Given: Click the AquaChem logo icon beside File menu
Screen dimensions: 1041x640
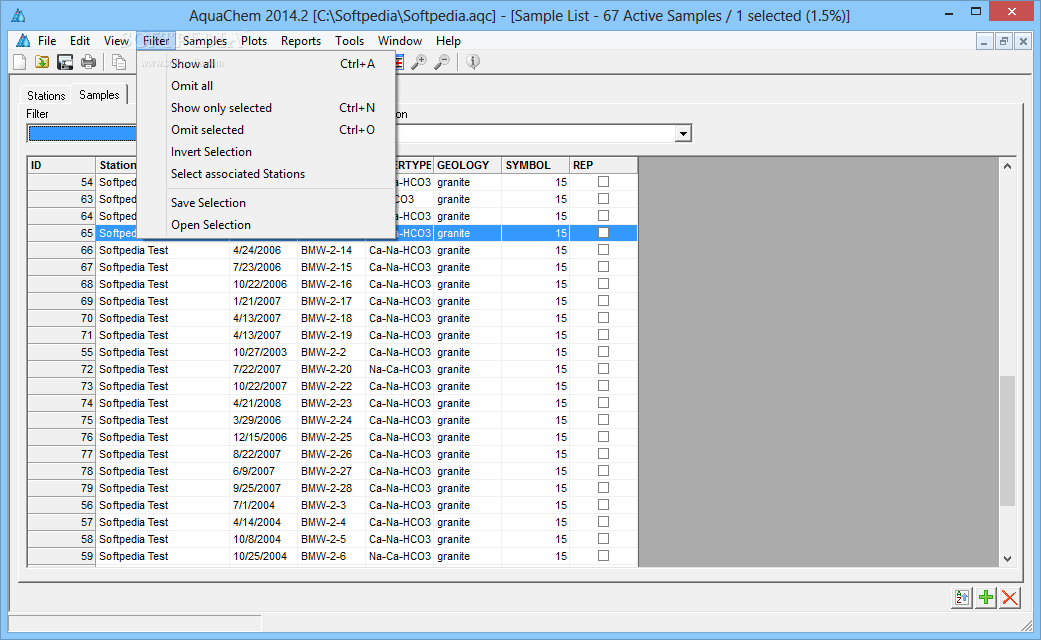Looking at the screenshot, I should click(x=23, y=40).
